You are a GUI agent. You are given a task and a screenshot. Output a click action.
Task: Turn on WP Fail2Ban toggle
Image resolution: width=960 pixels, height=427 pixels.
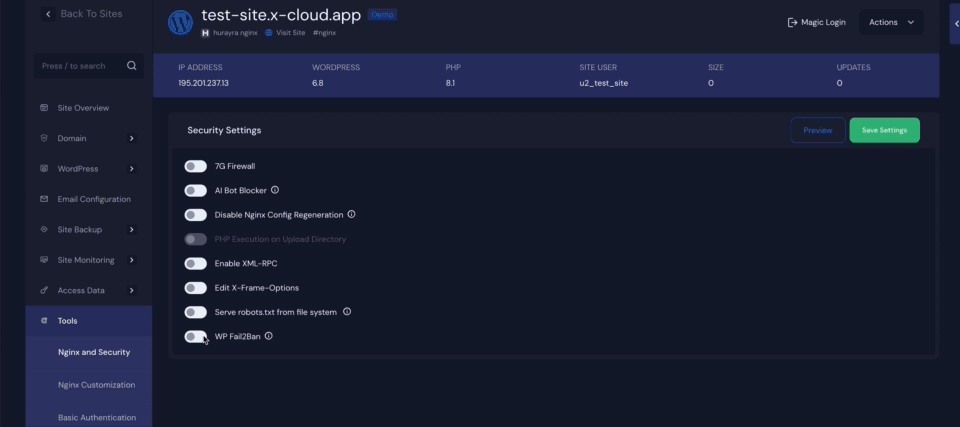[196, 337]
